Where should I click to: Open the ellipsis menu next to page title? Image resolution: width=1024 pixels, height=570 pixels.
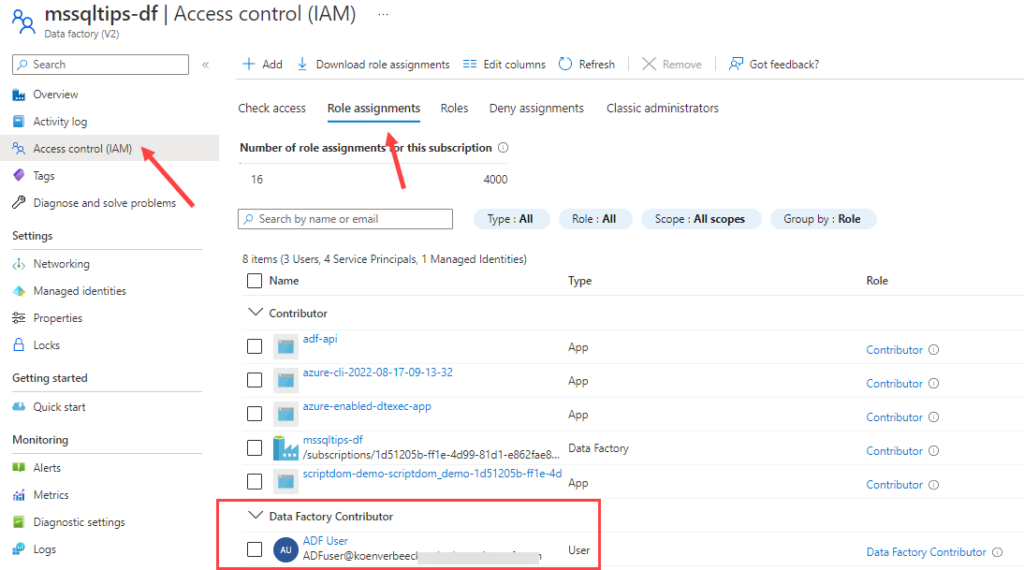(383, 14)
